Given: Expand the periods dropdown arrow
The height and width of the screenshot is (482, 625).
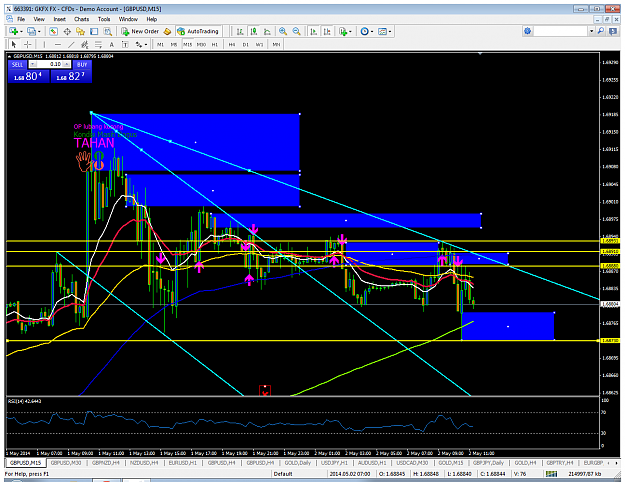Looking at the screenshot, I should point(372,31).
